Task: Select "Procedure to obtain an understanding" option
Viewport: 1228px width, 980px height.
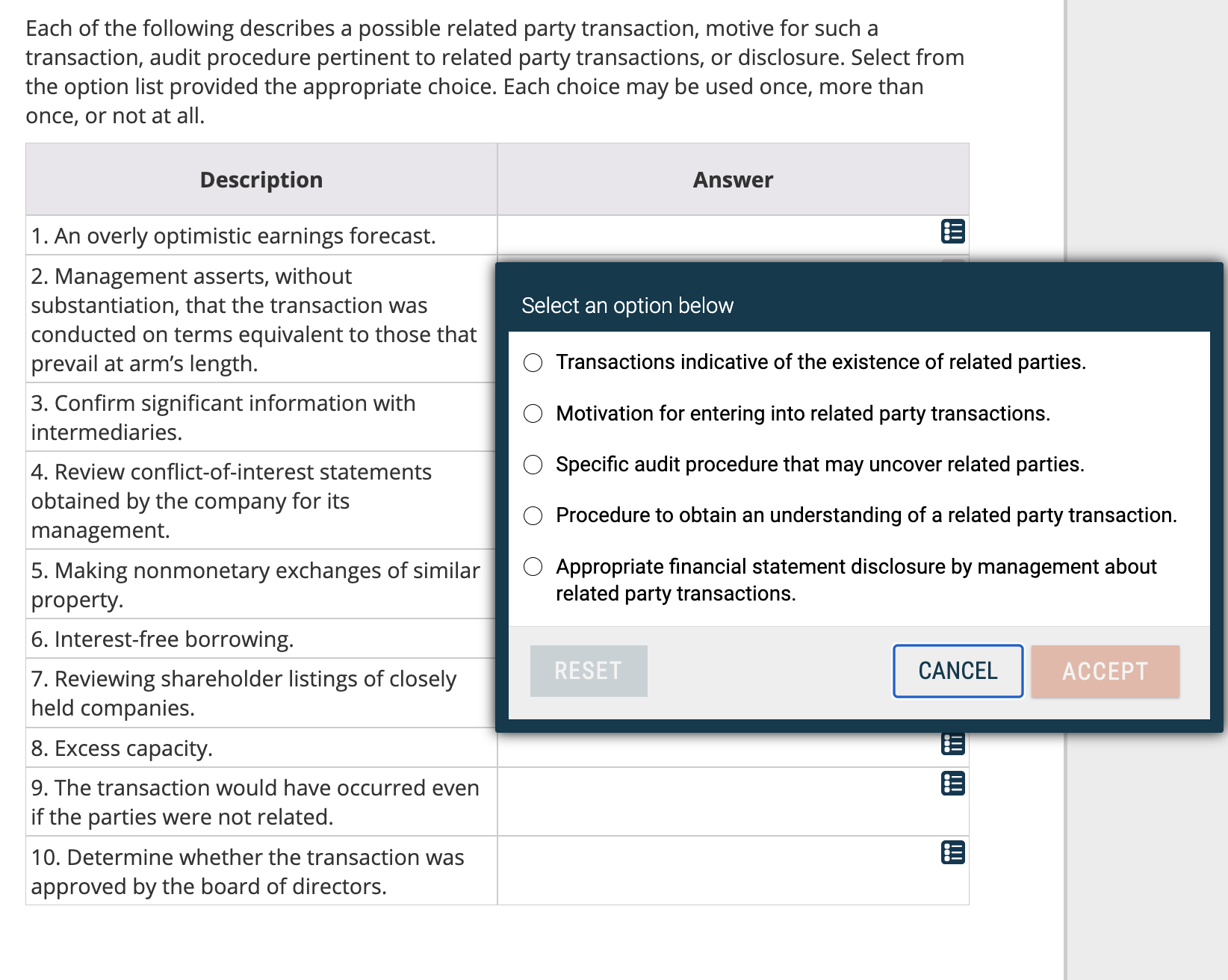Action: [533, 515]
